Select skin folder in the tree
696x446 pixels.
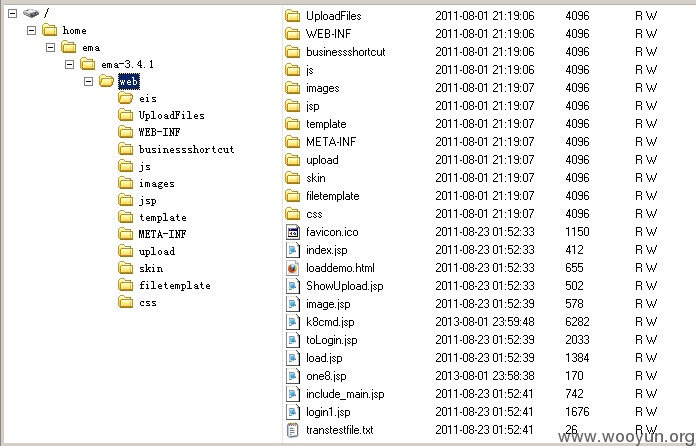point(150,268)
